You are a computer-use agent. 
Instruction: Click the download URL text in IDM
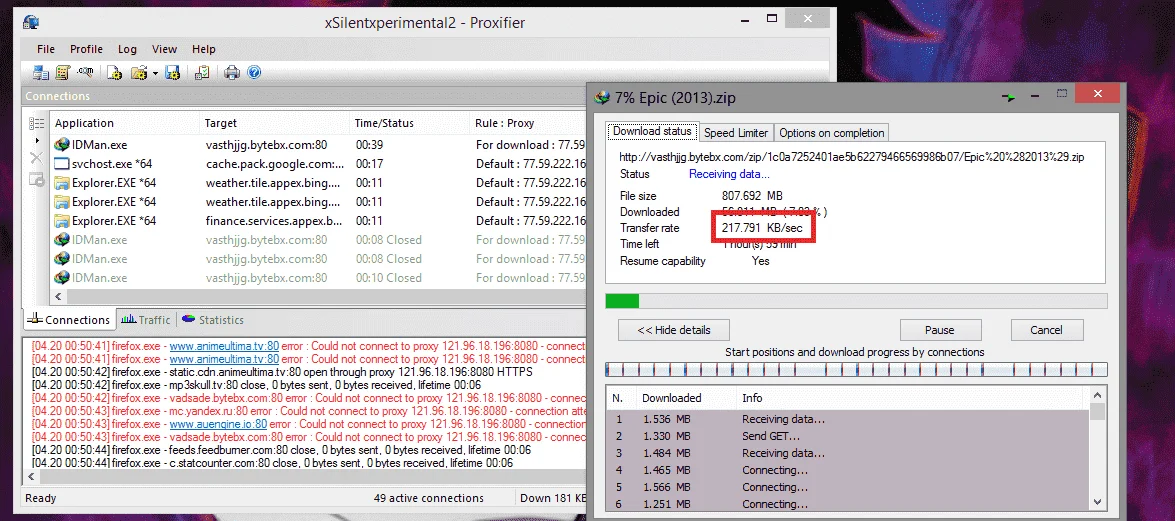[851, 157]
